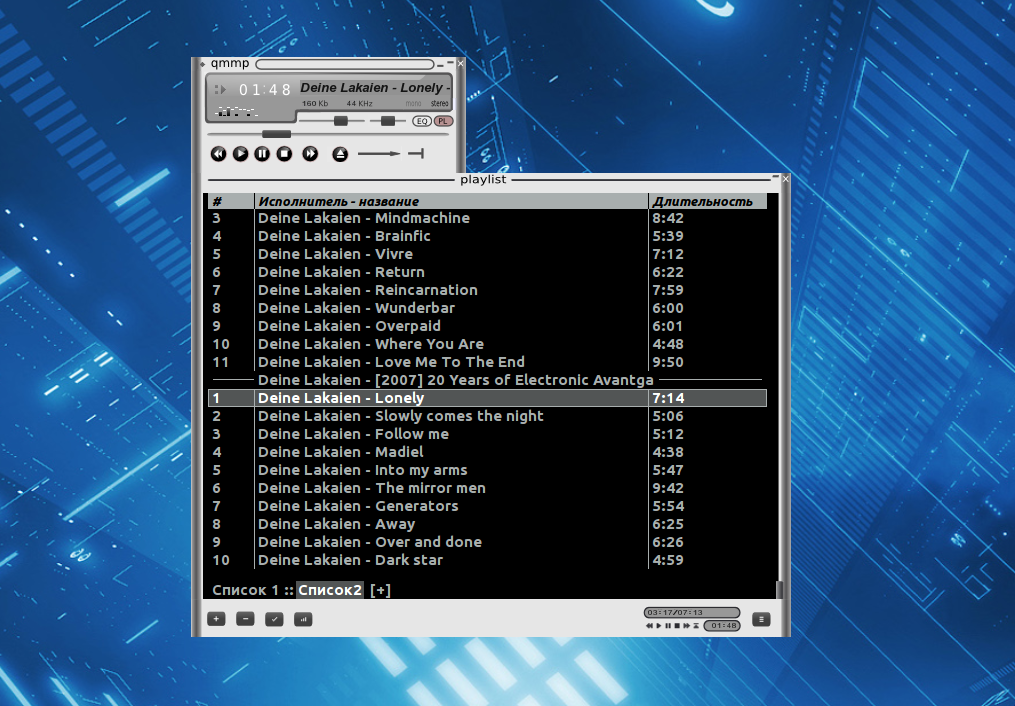
Task: Click the plus add-files button in playlist footer
Action: pos(216,619)
